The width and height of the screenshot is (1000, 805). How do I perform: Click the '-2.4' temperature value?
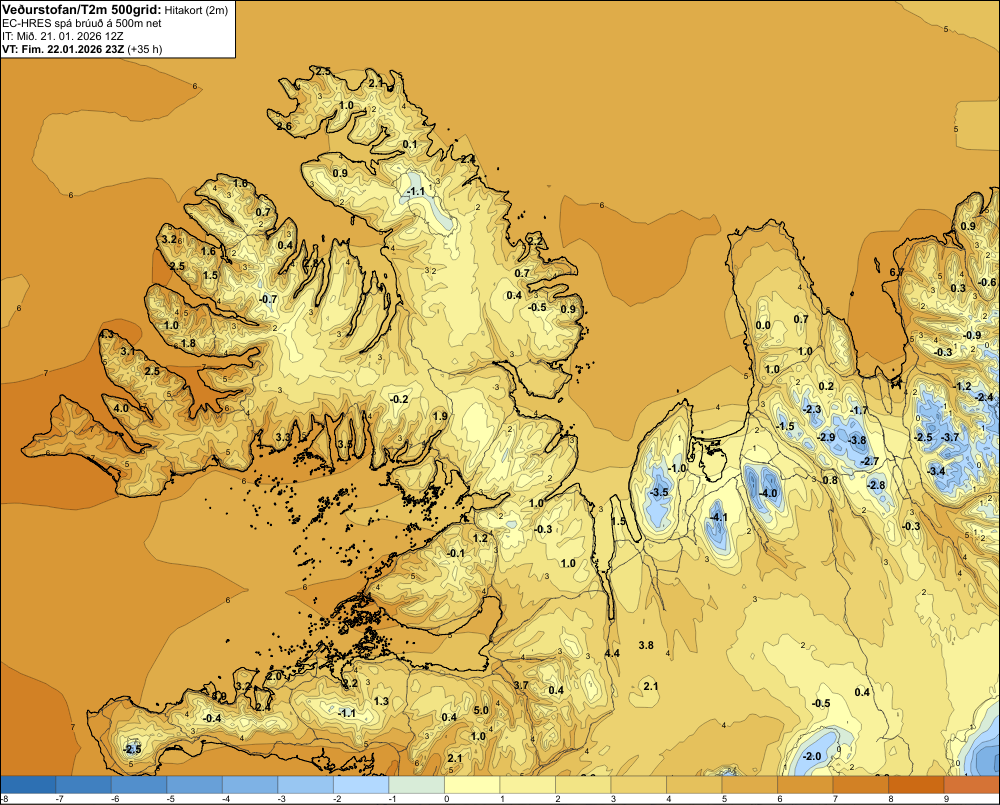(x=985, y=397)
